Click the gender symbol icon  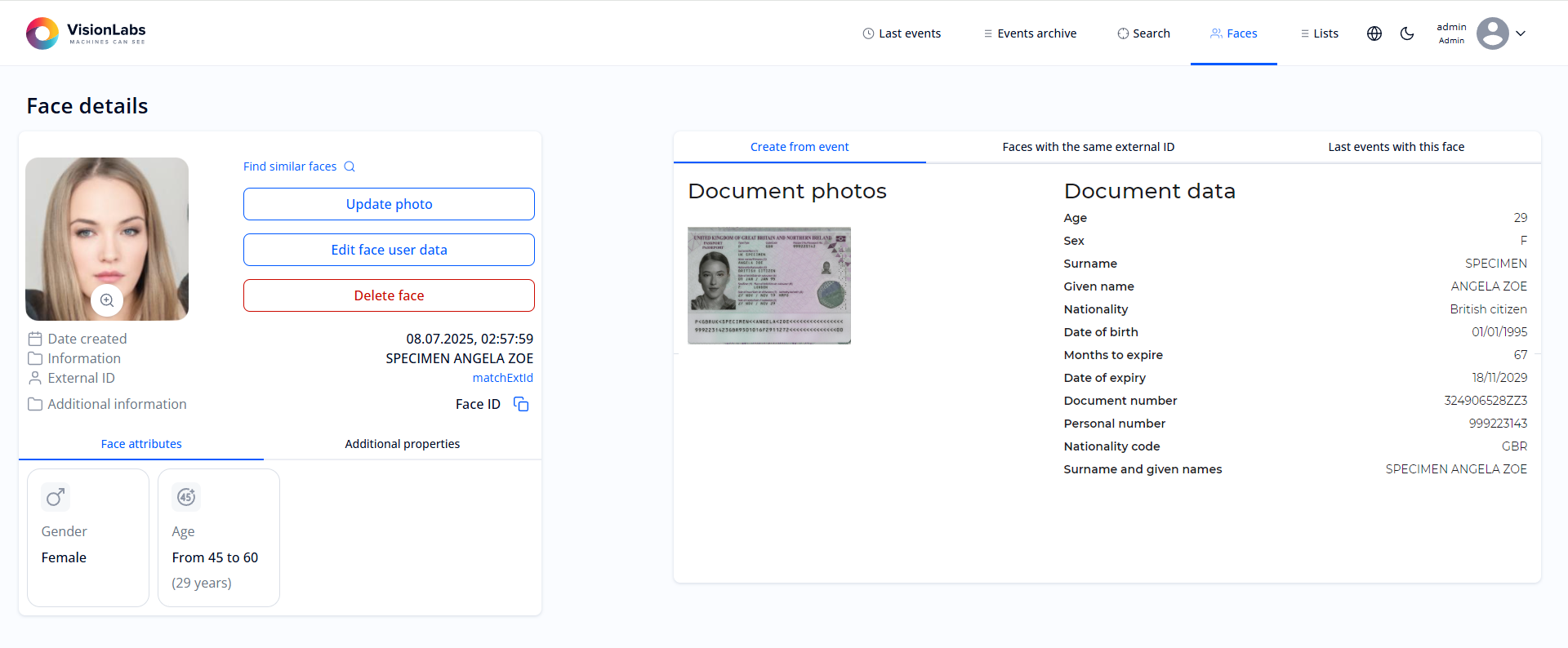(56, 497)
